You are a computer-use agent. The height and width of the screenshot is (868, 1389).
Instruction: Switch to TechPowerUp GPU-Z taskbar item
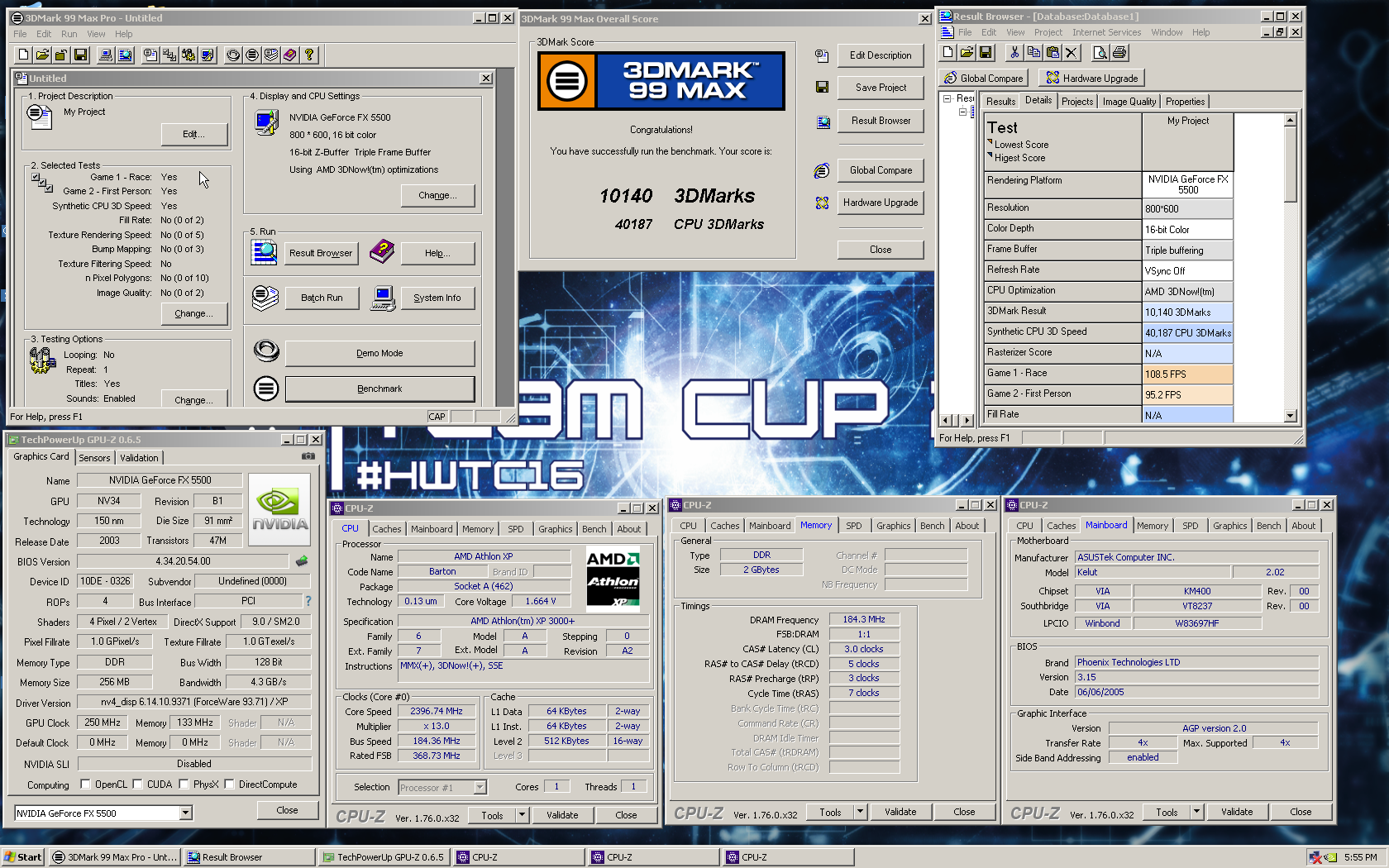coord(384,857)
